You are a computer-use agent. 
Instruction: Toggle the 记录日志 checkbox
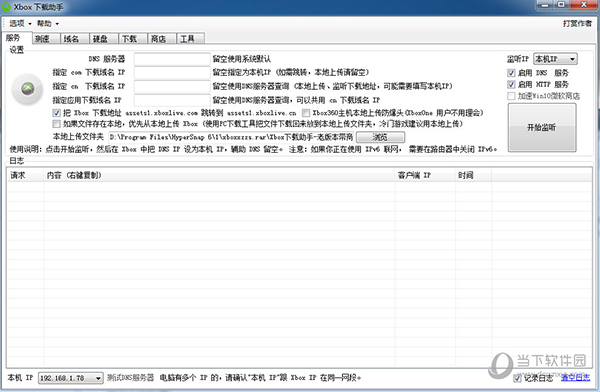pos(517,378)
